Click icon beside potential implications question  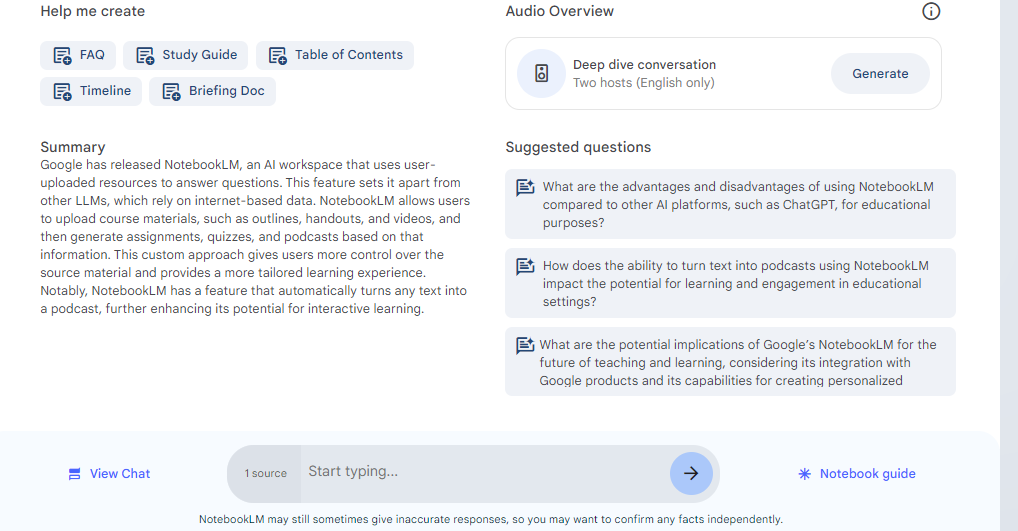[x=525, y=345]
